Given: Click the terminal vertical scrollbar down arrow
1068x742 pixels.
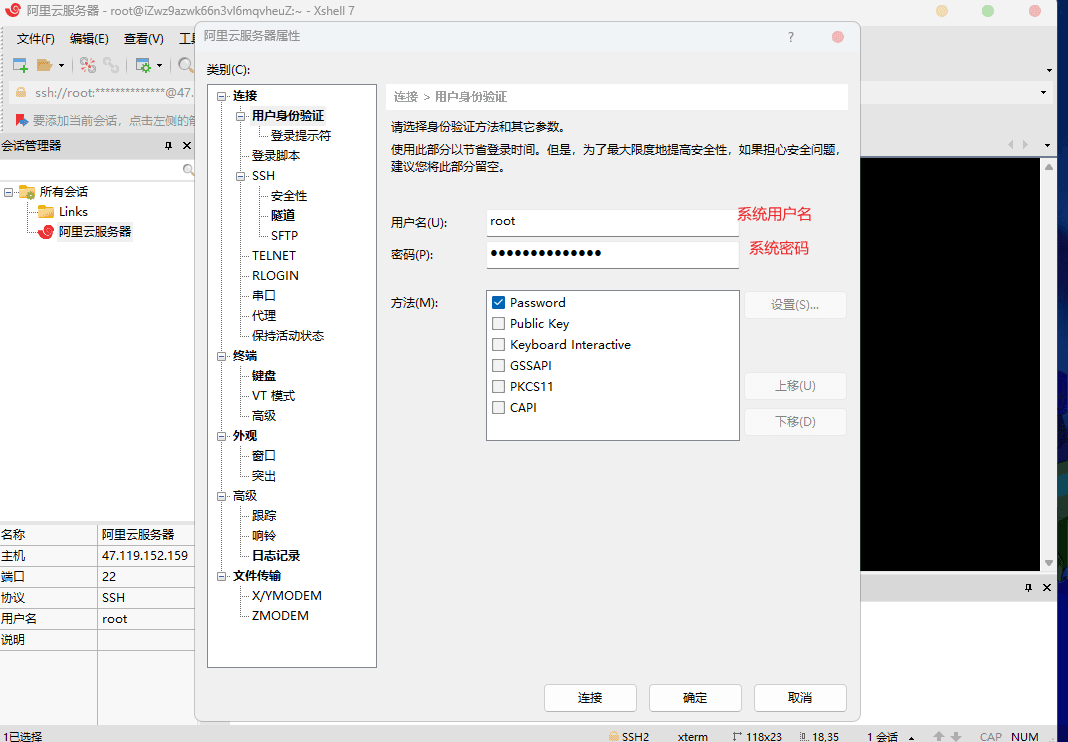Looking at the screenshot, I should 1049,563.
